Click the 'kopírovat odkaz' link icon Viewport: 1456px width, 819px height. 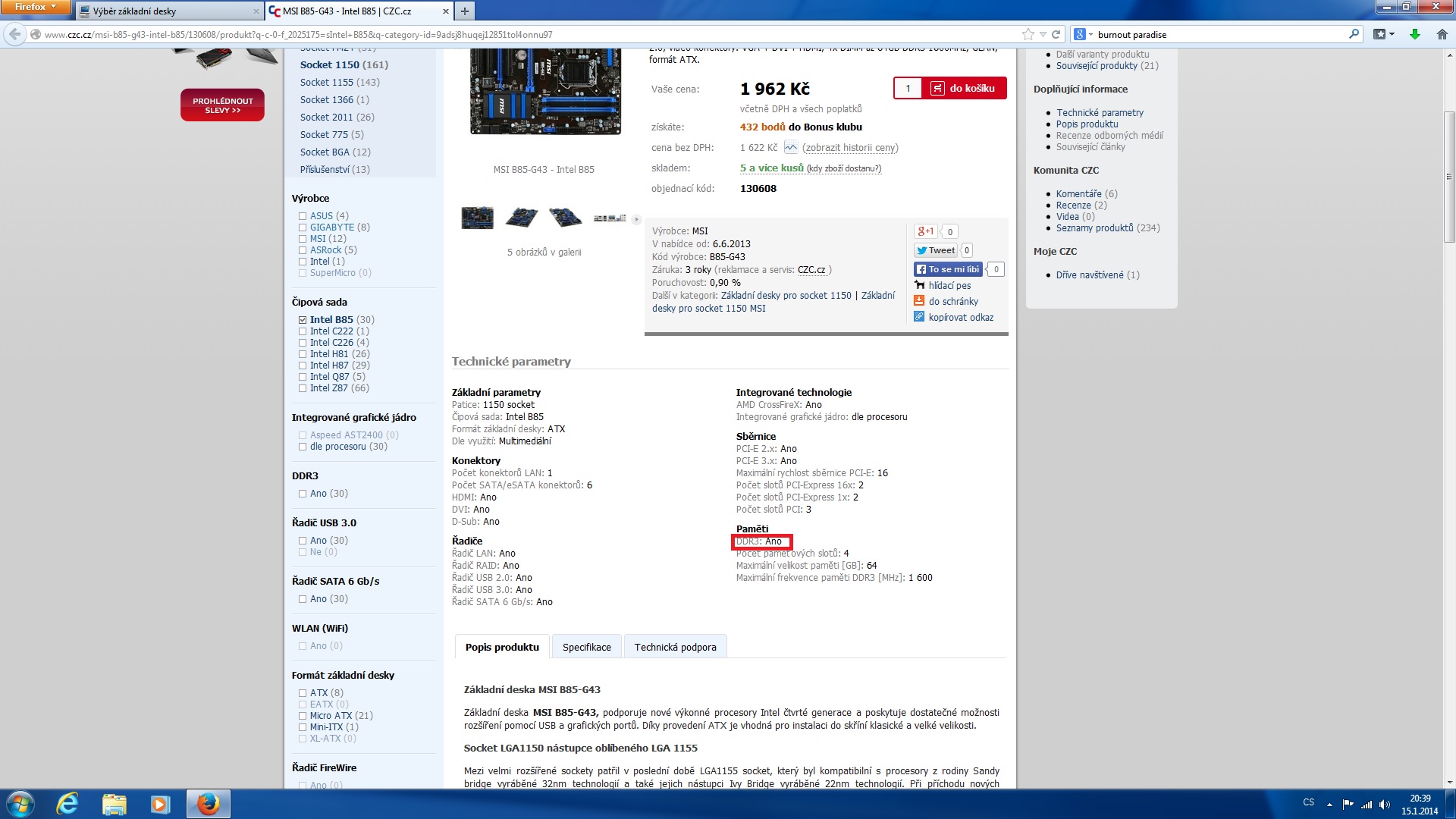click(919, 317)
